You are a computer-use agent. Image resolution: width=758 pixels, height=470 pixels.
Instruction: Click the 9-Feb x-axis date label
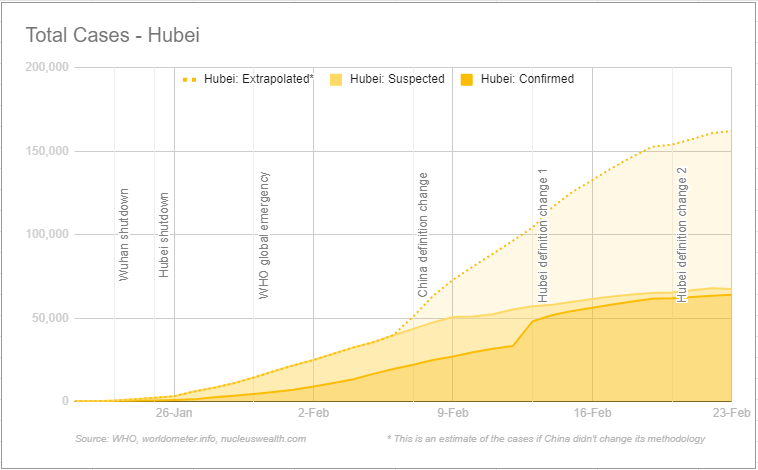click(x=453, y=412)
